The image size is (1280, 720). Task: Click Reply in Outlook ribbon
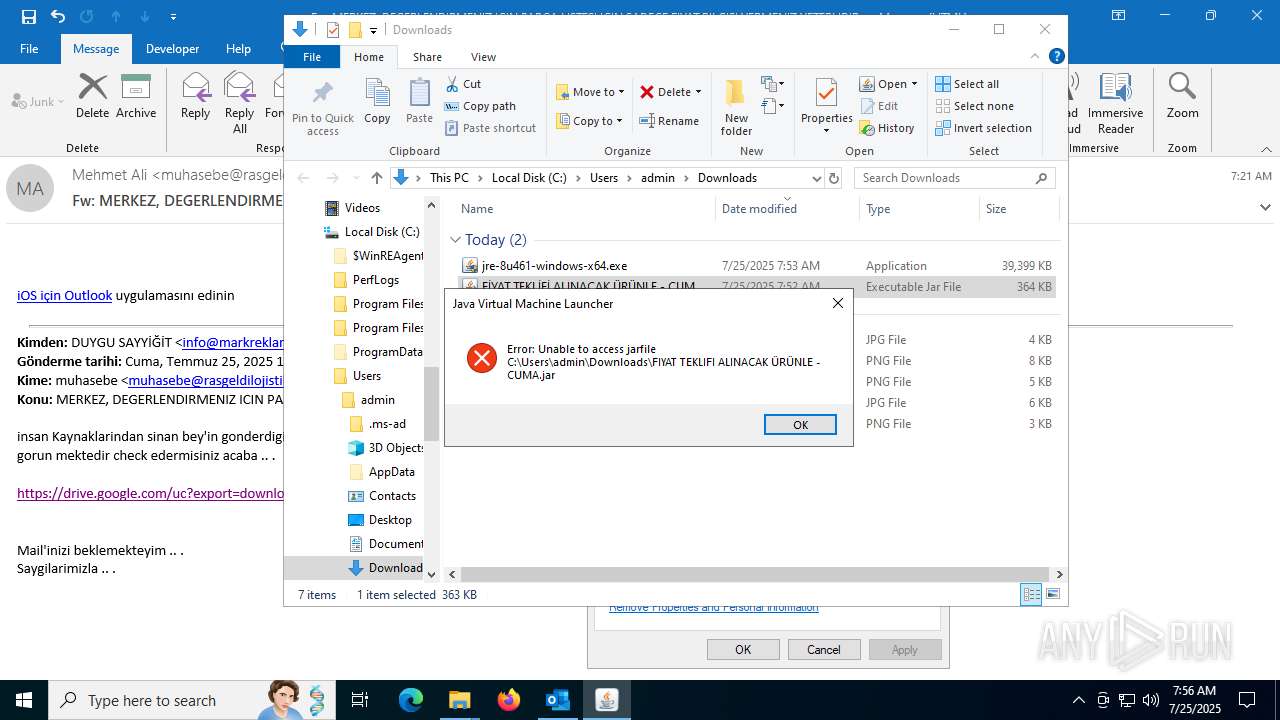point(195,97)
